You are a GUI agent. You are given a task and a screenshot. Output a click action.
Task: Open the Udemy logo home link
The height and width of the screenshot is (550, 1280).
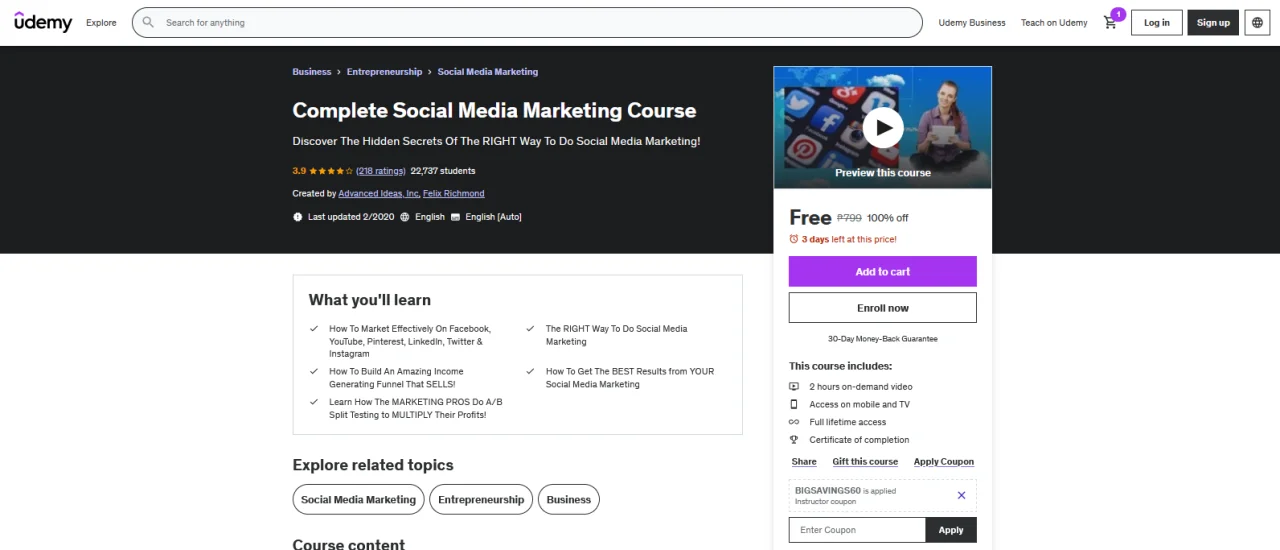pyautogui.click(x=43, y=22)
